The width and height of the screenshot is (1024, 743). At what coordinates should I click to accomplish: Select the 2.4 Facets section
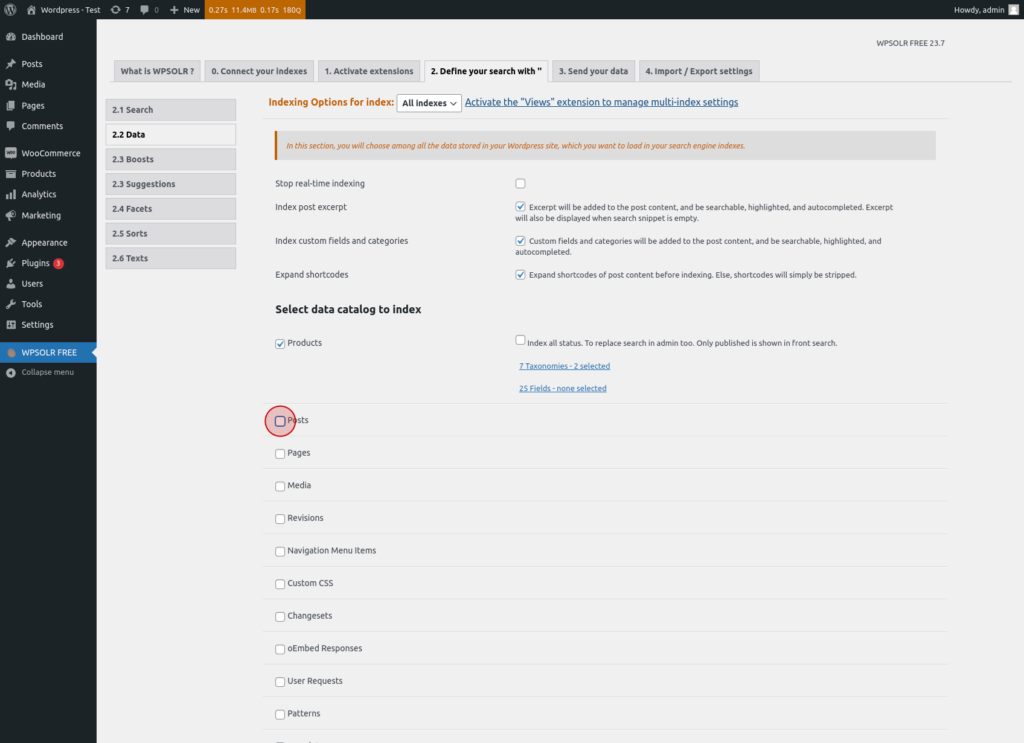170,209
